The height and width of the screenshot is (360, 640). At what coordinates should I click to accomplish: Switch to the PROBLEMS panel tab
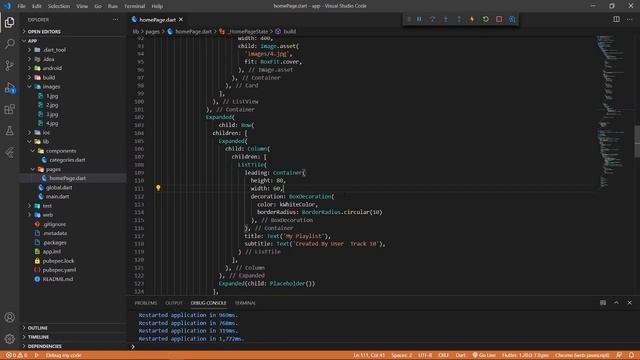146,303
